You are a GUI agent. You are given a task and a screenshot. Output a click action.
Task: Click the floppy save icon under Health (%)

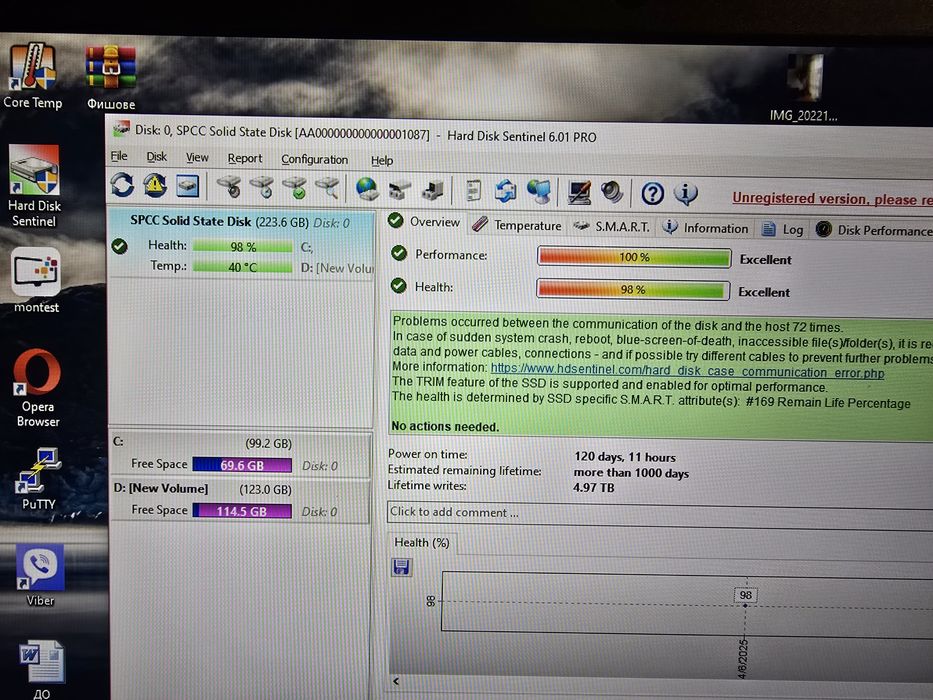click(x=401, y=567)
